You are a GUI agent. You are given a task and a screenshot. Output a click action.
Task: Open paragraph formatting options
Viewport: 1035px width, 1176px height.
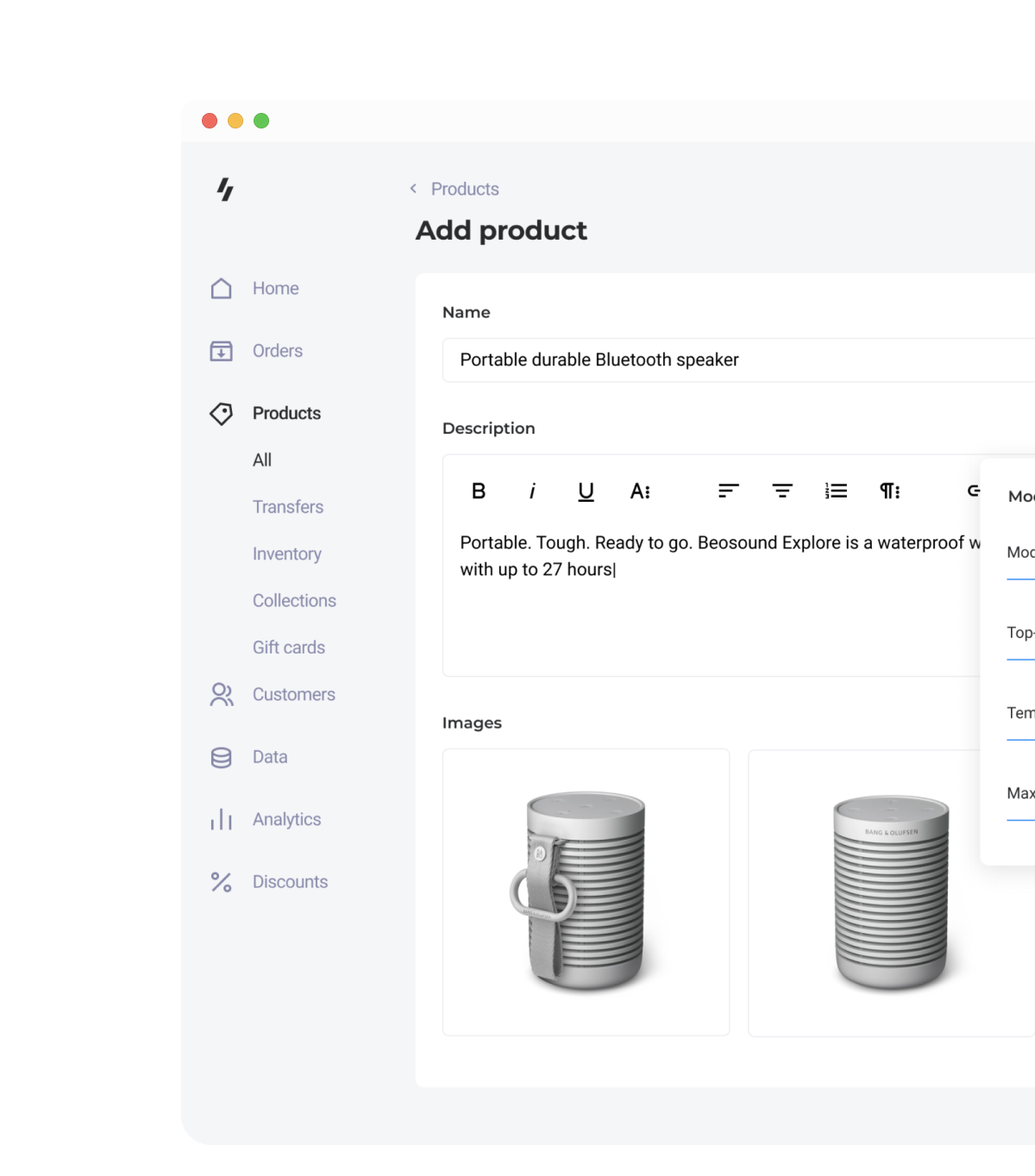click(x=890, y=491)
